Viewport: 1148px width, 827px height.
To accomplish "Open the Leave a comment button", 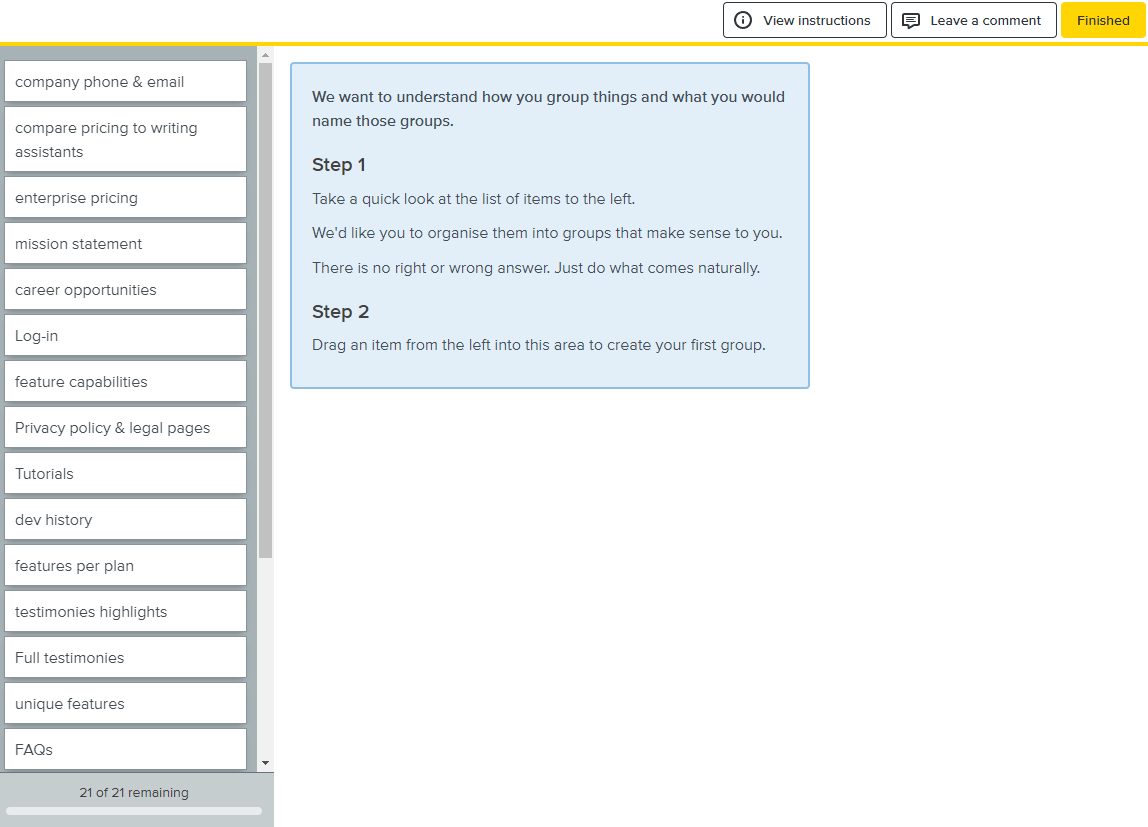I will 973,20.
